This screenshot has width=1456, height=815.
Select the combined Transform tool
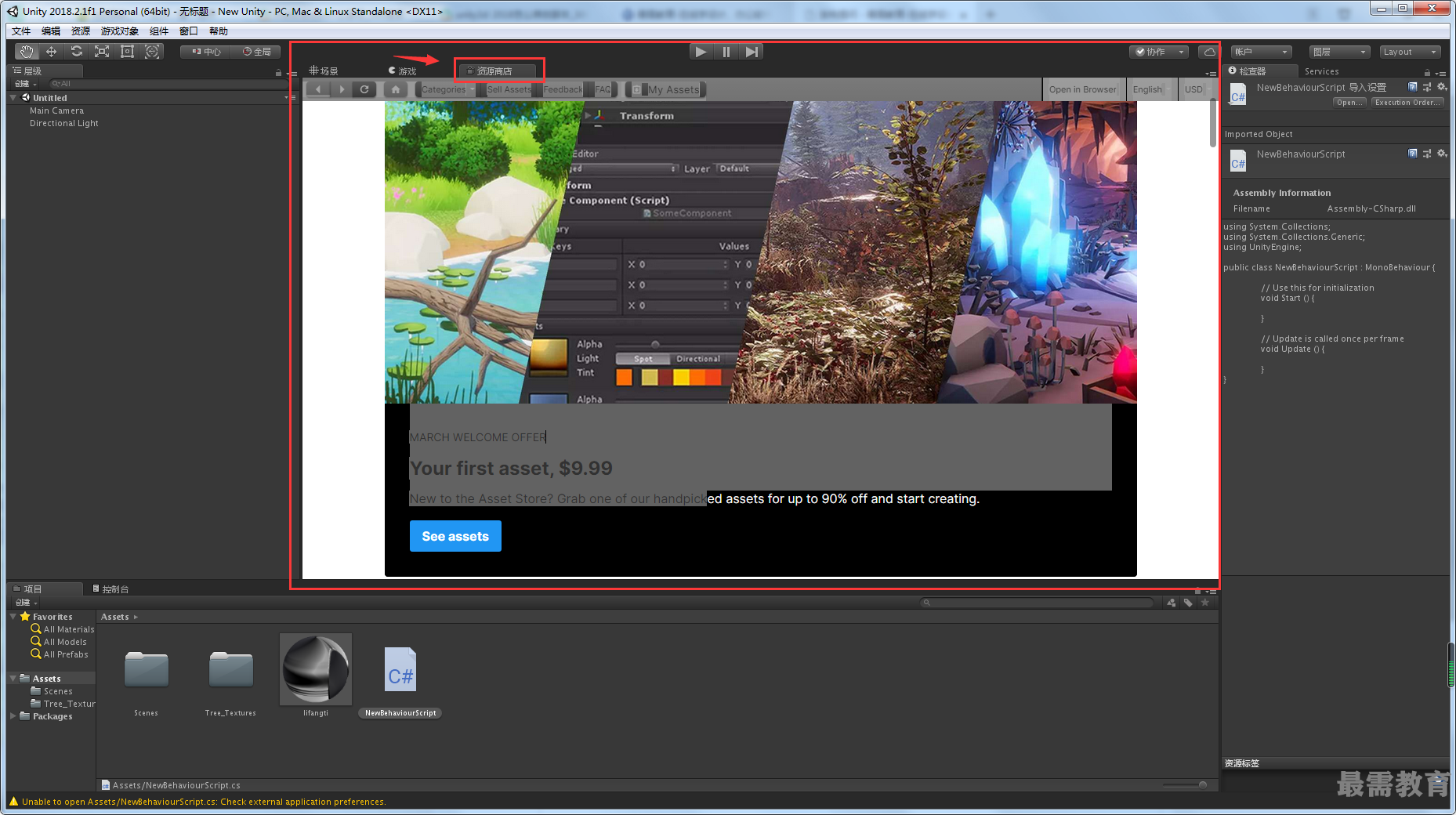point(152,52)
